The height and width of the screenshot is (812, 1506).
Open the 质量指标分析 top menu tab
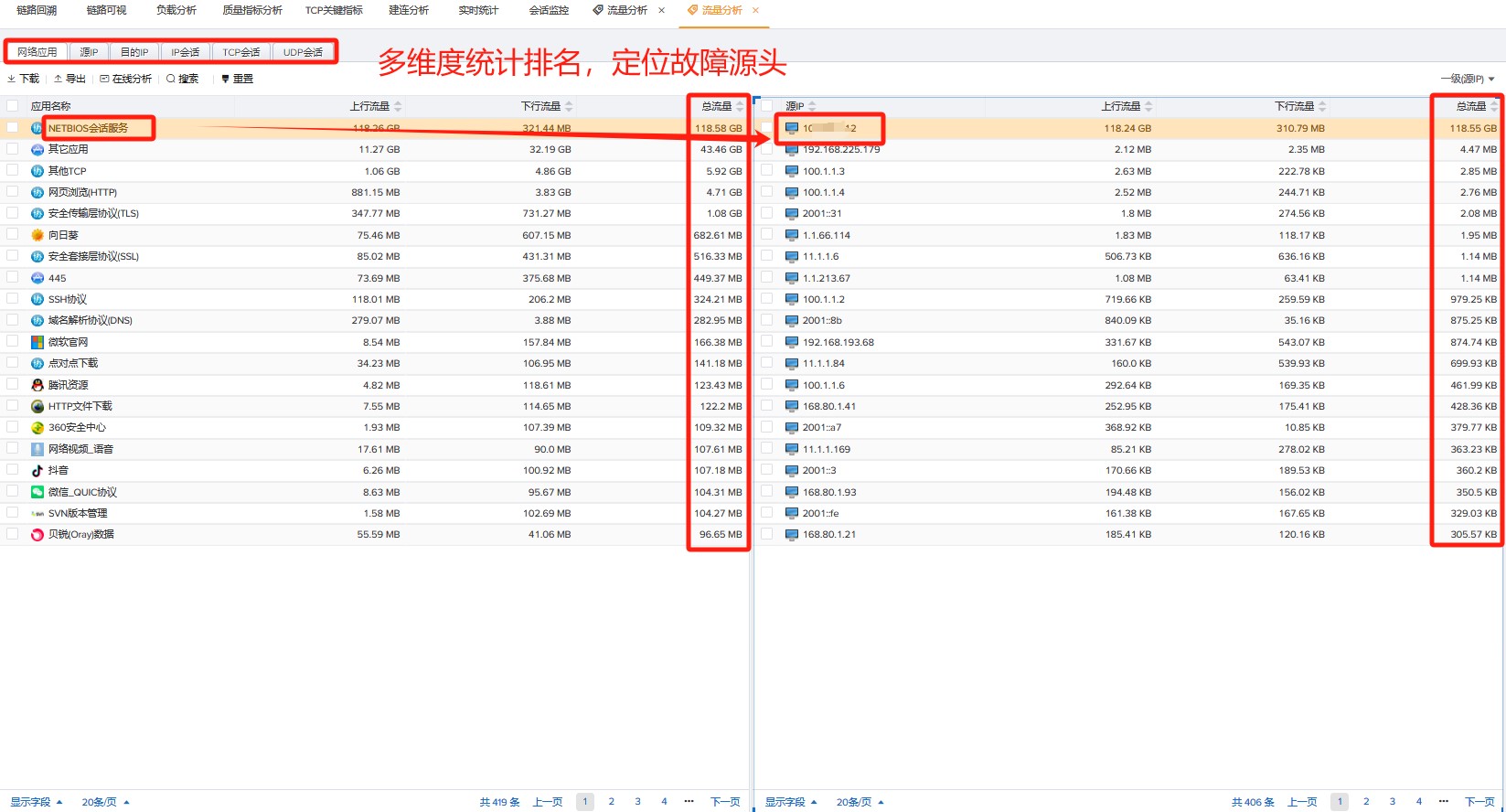pyautogui.click(x=252, y=10)
